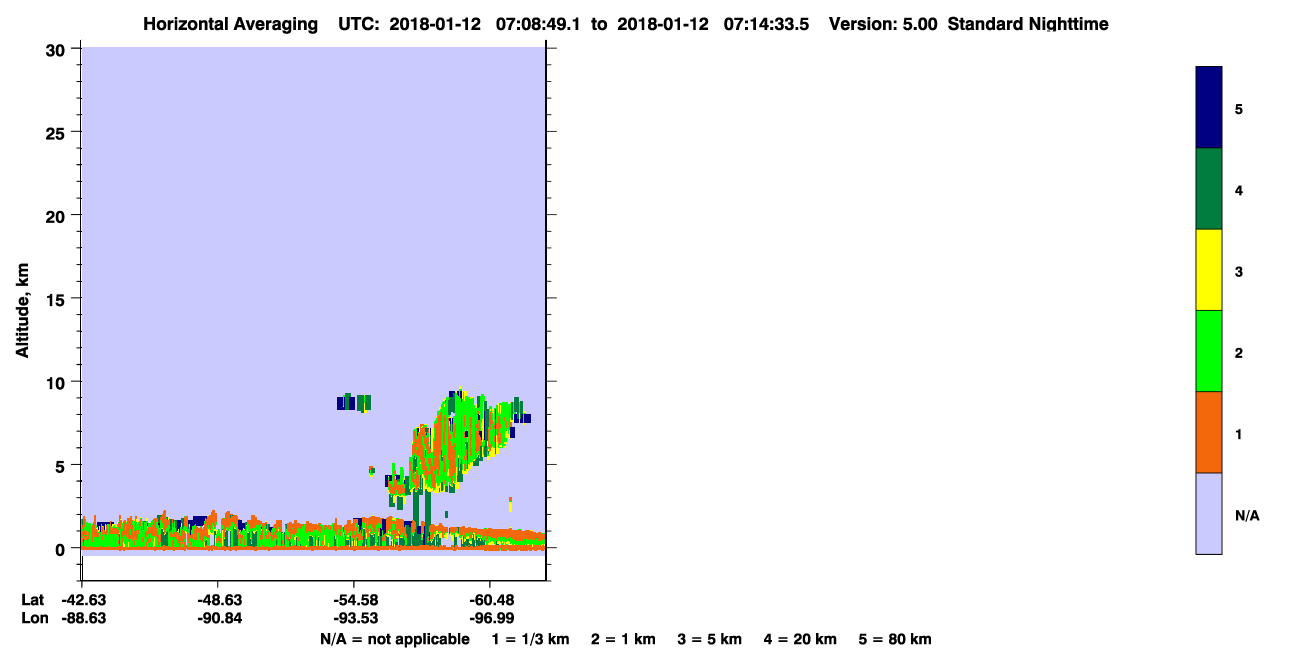Click the y-axis tick label 30
This screenshot has height=667, width=1300.
58,49
